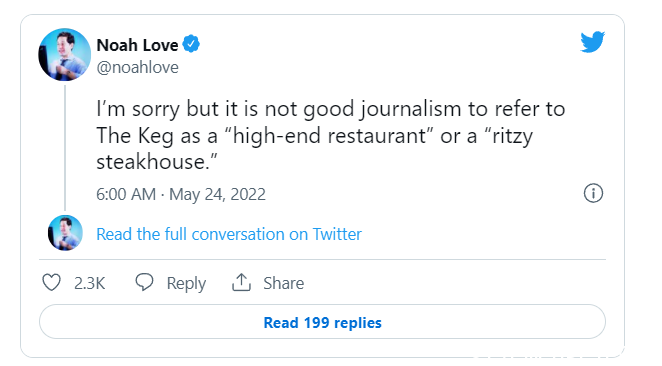Click the word steakhouse in tweet
Image resolution: width=662 pixels, height=366 pixels.
point(151,162)
